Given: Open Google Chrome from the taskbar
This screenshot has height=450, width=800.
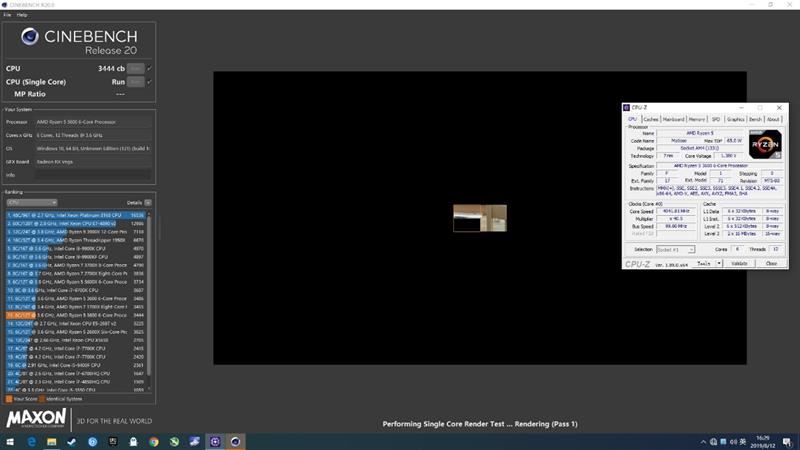Looking at the screenshot, I should tap(154, 441).
